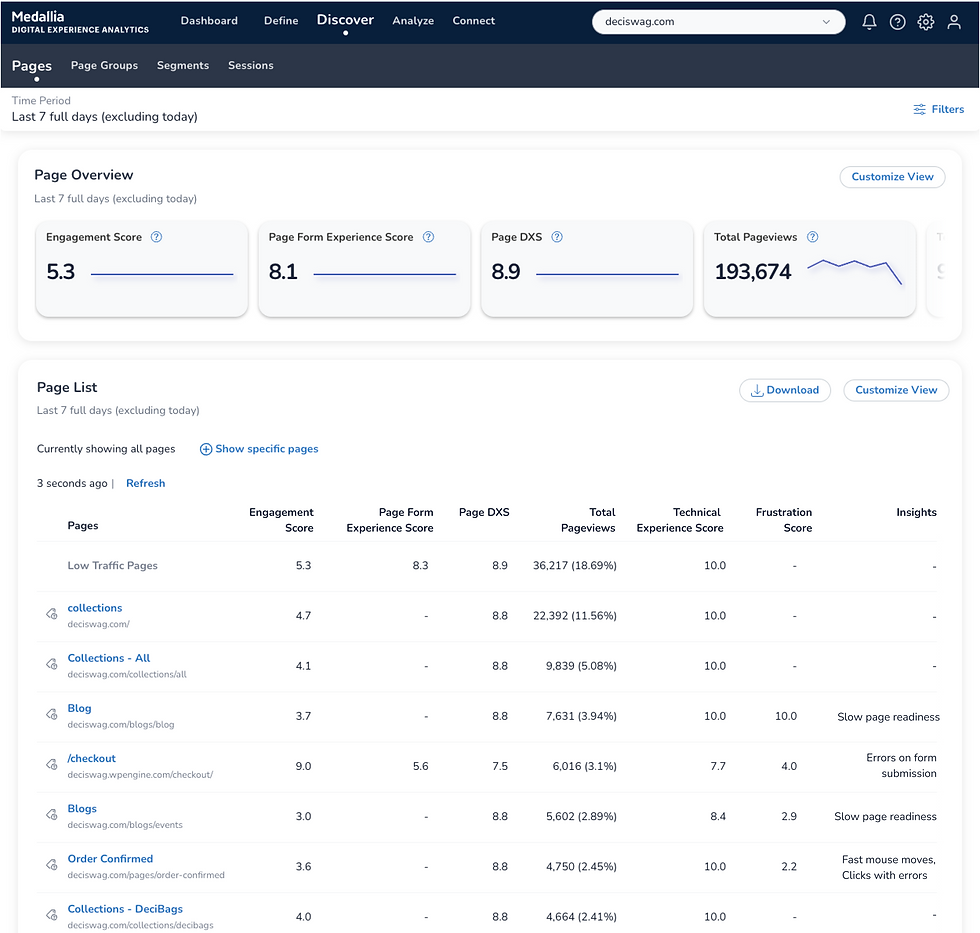Screen dimensions: 980x933
Task: Open the Blogs page link
Action: coord(82,808)
